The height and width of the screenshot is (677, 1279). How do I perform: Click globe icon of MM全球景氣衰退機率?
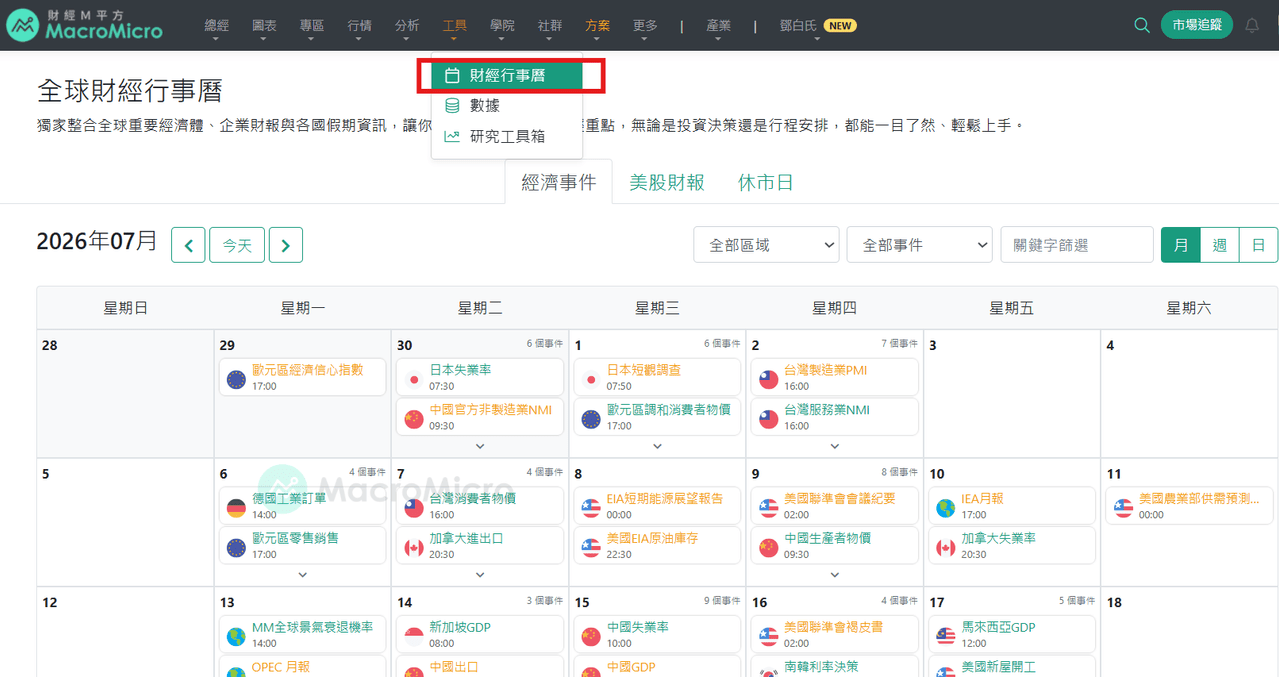(x=236, y=637)
